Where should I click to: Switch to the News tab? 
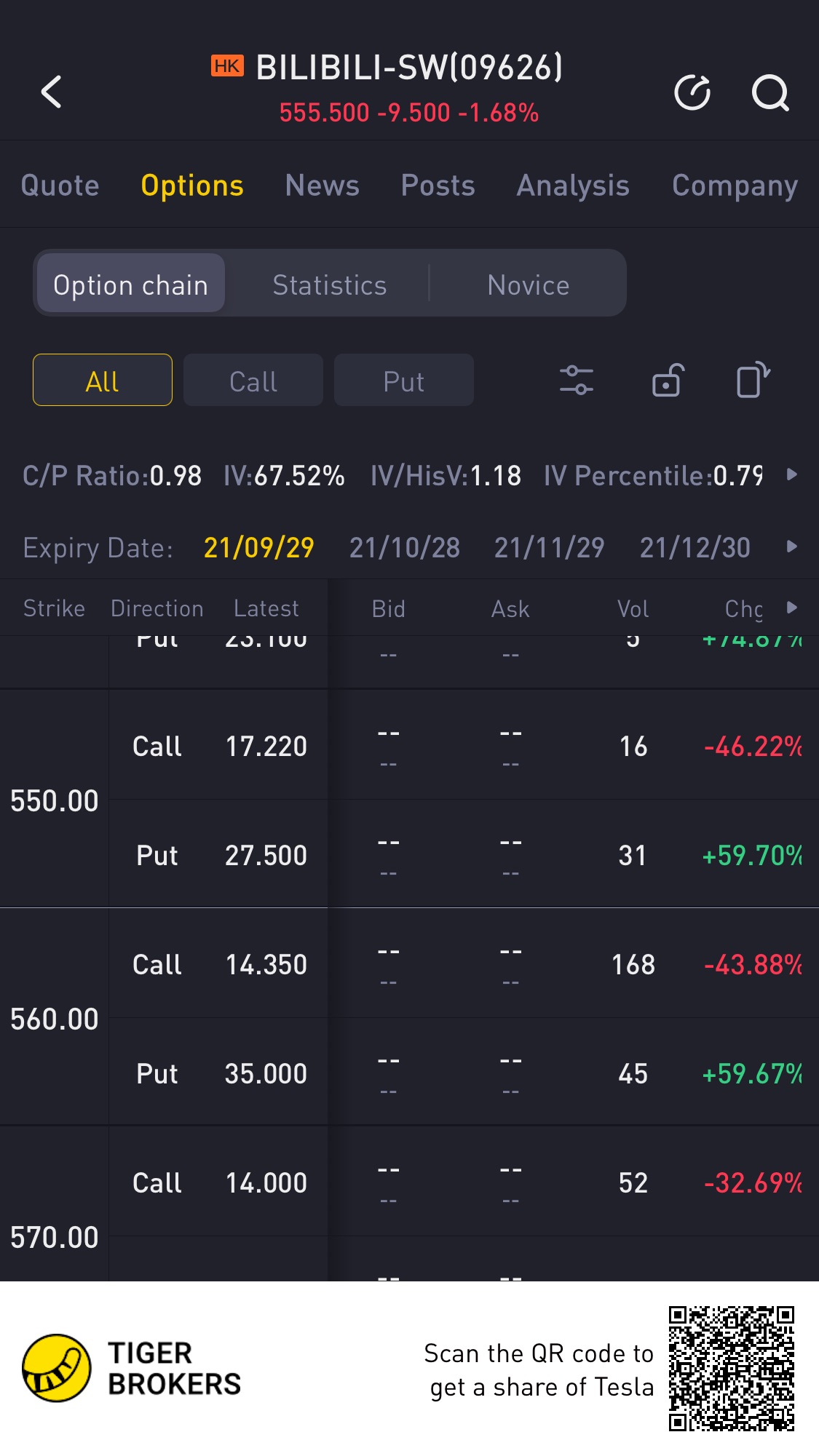click(322, 186)
